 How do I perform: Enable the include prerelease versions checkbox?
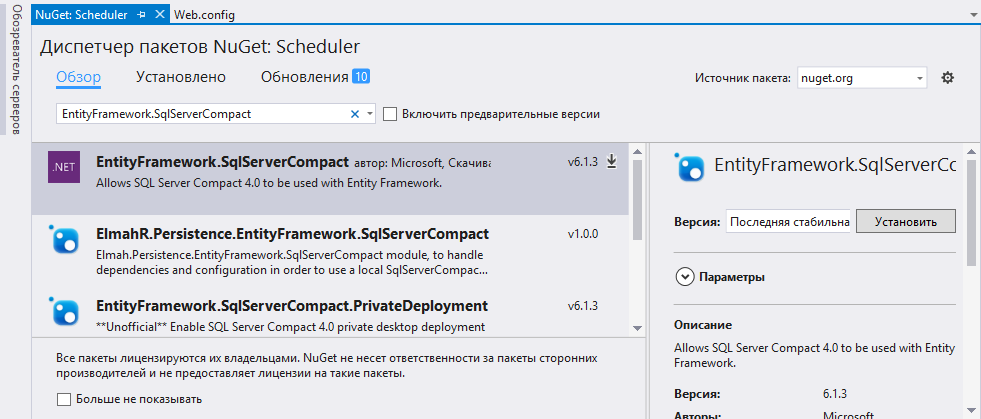pos(390,114)
